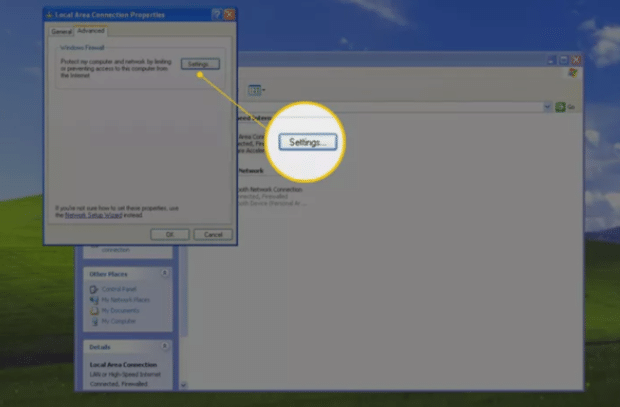This screenshot has height=407, width=620.
Task: Click the Control Panel icon in sidebar
Action: 94,290
